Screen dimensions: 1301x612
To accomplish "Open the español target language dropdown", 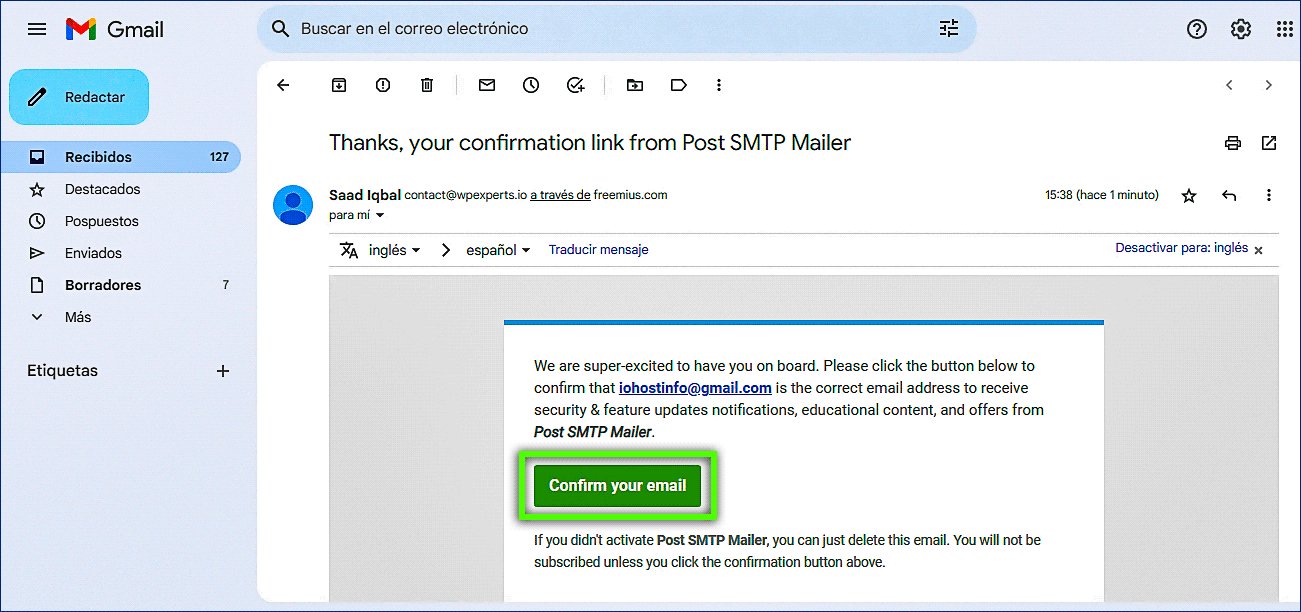I will (498, 250).
